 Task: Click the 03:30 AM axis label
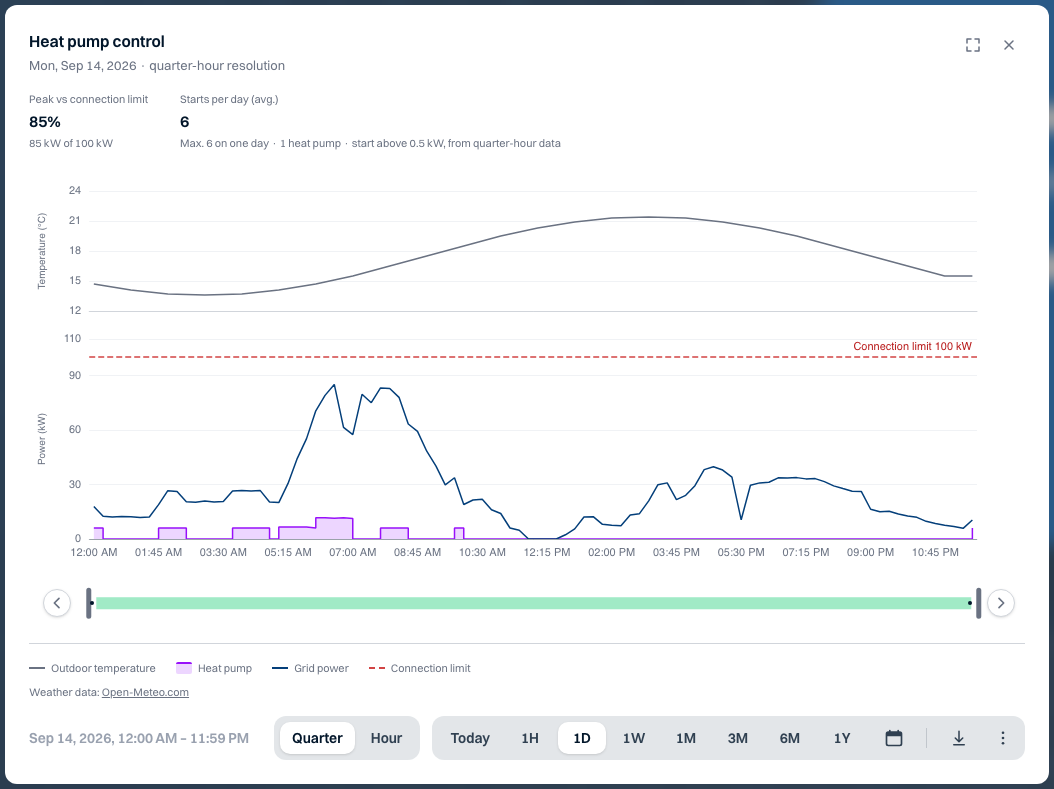pos(223,552)
